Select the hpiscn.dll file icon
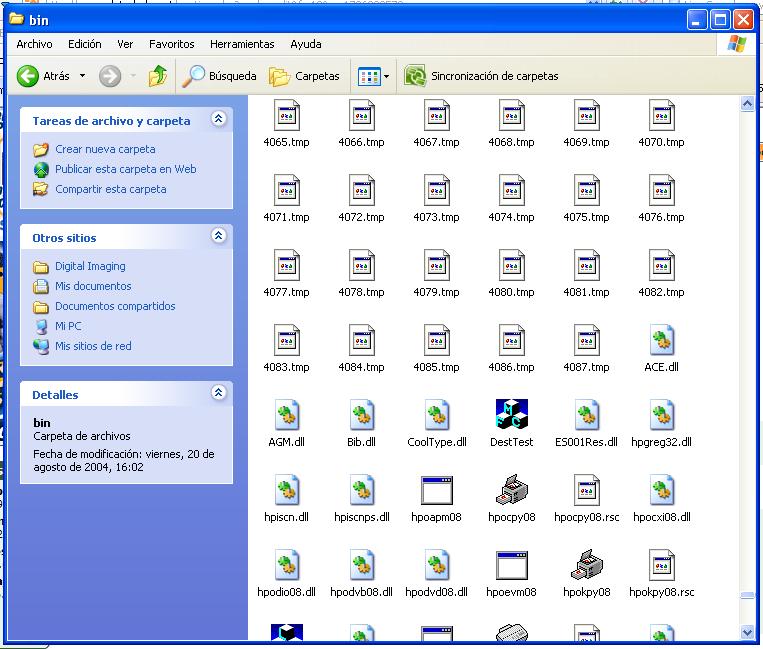763x649 pixels. click(287, 489)
